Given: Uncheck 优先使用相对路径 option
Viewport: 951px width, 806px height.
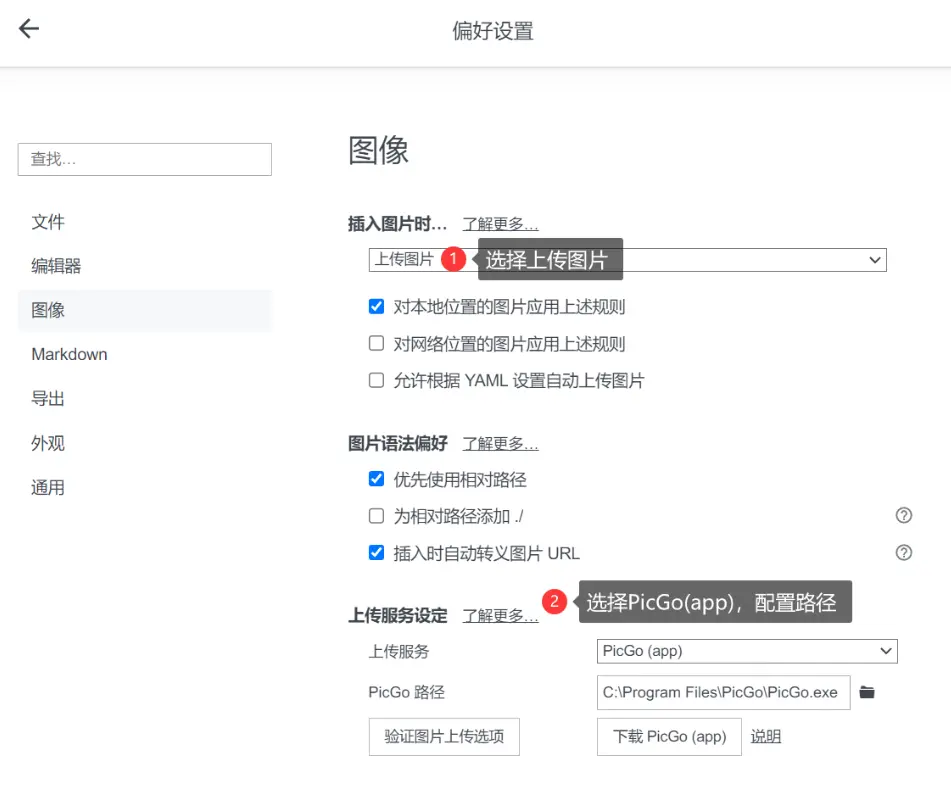Looking at the screenshot, I should [x=377, y=479].
